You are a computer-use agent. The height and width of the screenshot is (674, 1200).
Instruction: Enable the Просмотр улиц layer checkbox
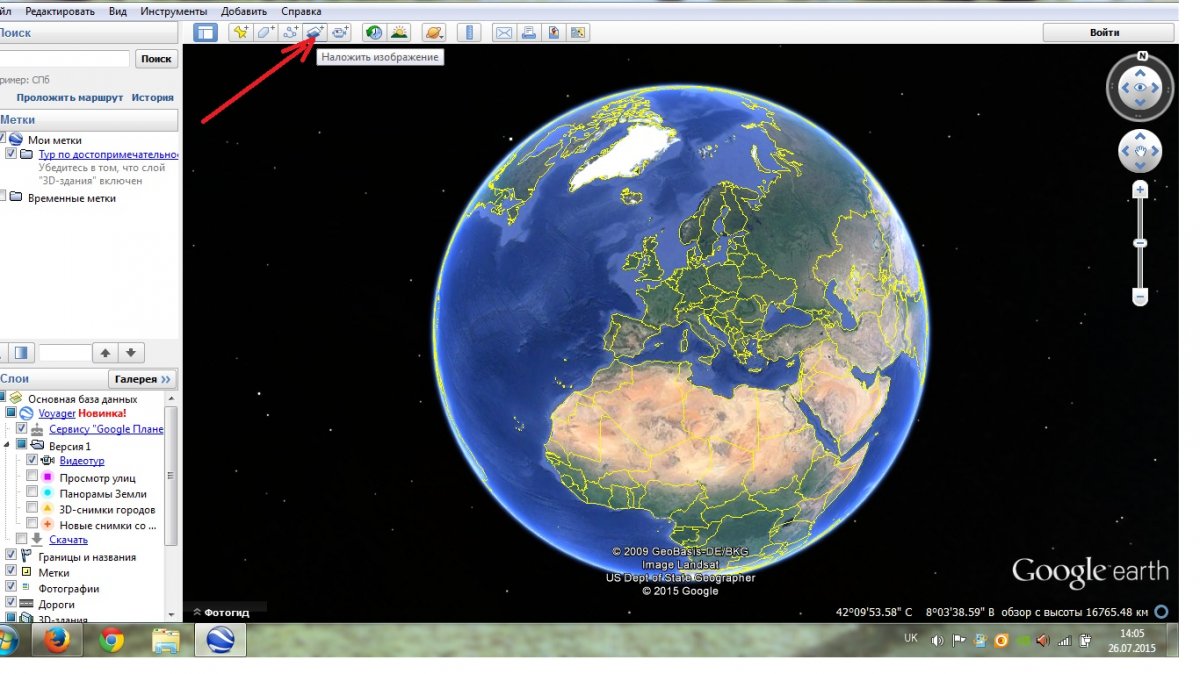pyautogui.click(x=32, y=478)
